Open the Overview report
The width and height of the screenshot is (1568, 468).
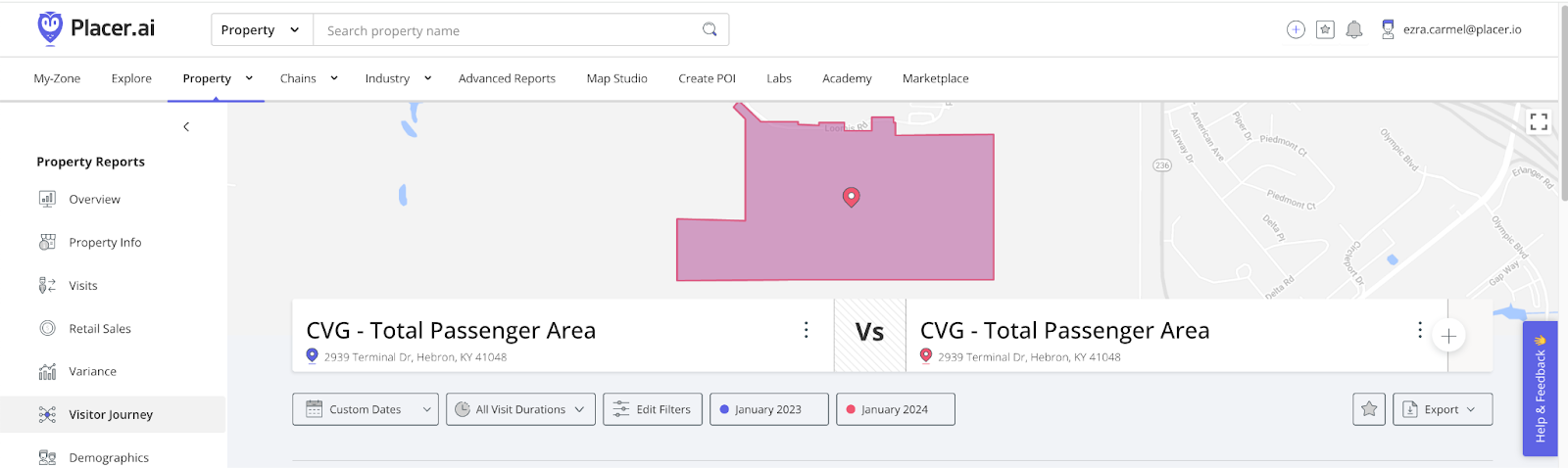[x=94, y=199]
